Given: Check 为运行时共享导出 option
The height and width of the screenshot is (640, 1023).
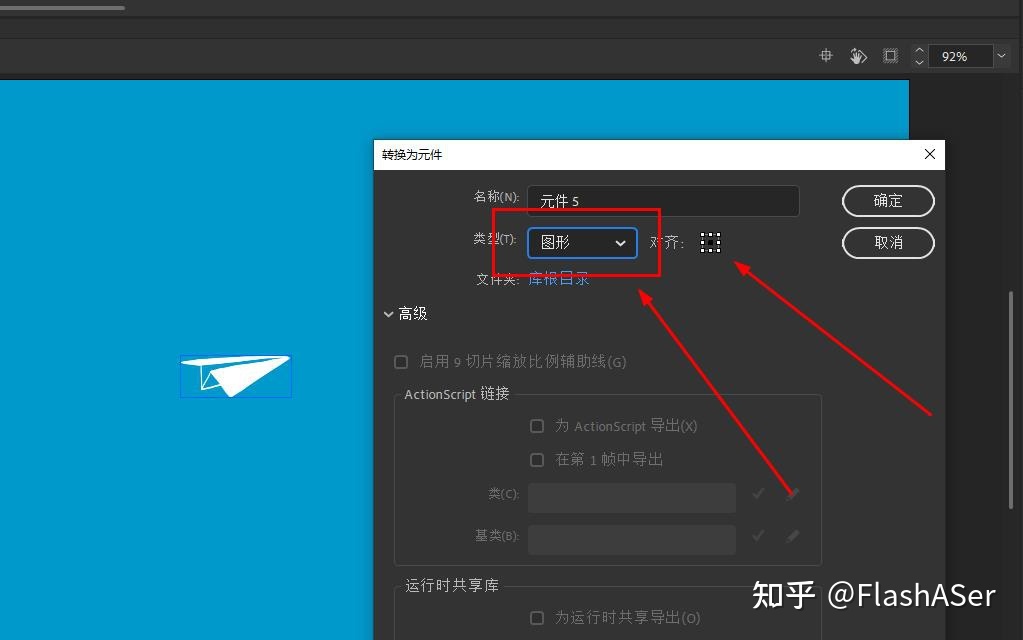Looking at the screenshot, I should [537, 617].
